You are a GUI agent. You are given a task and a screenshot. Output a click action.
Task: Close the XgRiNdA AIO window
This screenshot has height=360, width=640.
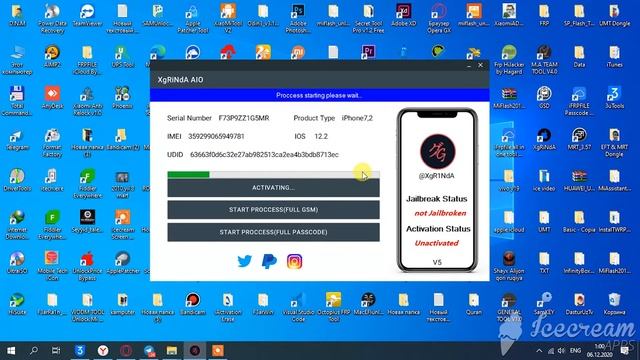(480, 65)
